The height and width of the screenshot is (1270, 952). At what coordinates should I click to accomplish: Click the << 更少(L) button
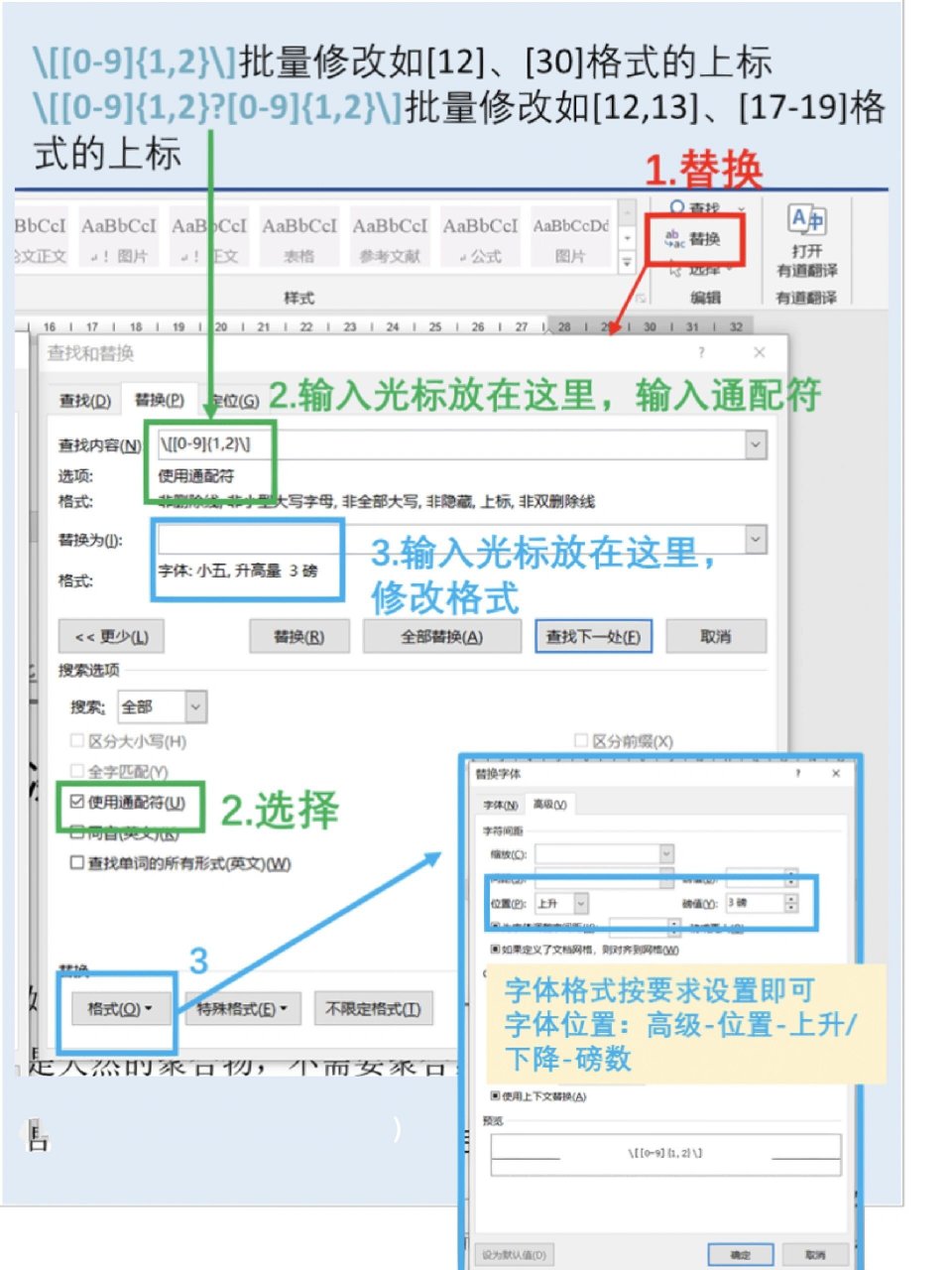[x=111, y=637]
